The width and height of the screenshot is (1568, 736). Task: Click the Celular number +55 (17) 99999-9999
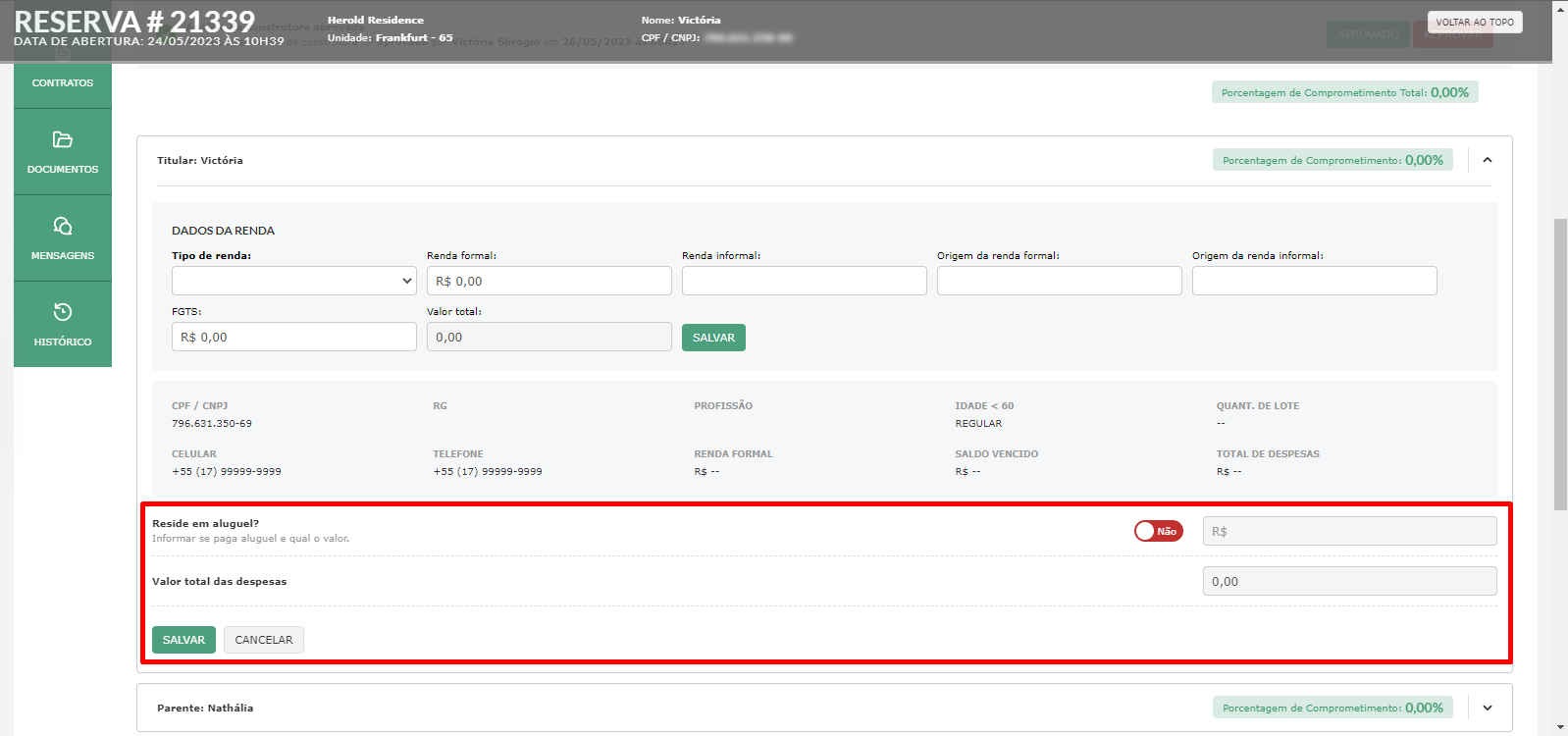pyautogui.click(x=227, y=472)
